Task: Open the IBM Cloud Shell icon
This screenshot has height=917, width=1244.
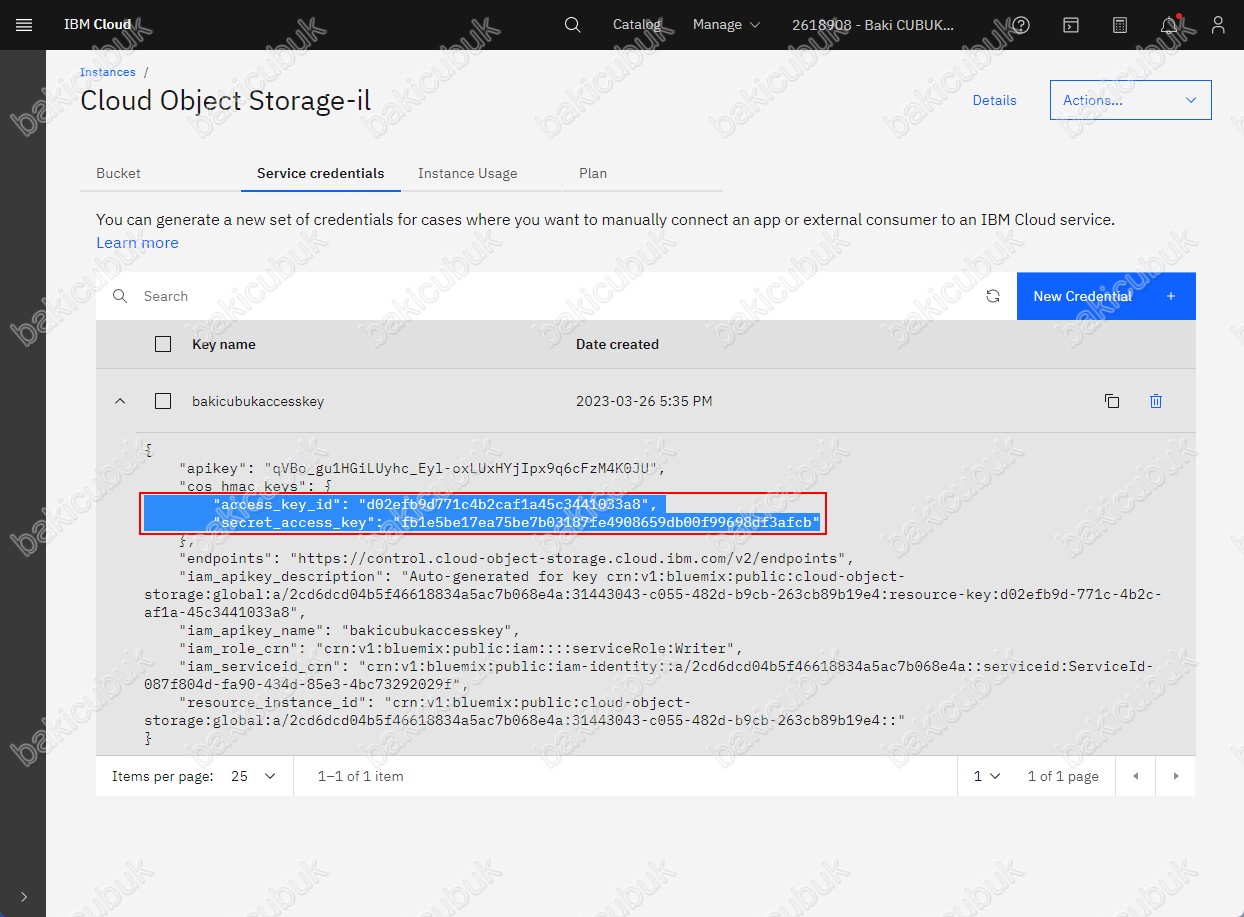Action: click(1070, 25)
